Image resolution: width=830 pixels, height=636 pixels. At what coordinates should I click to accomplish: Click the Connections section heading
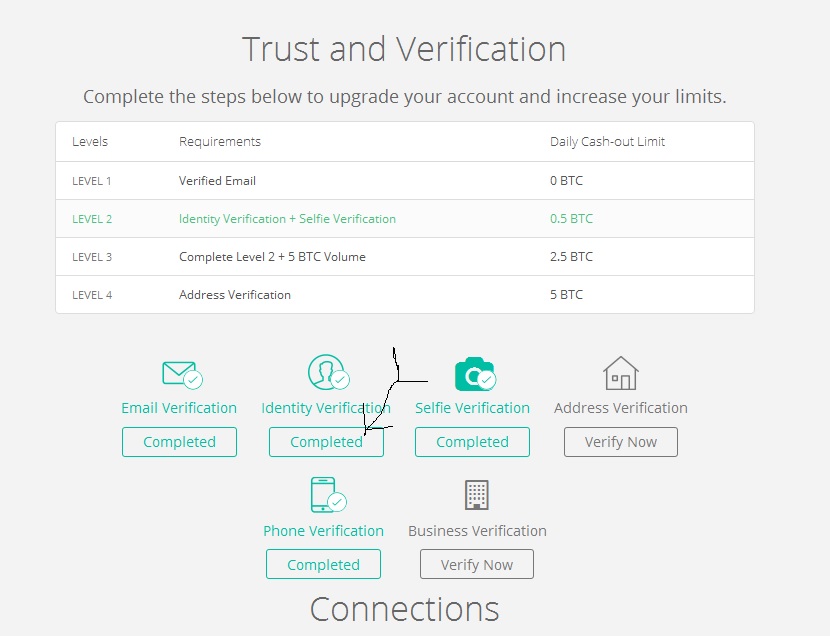[x=404, y=608]
